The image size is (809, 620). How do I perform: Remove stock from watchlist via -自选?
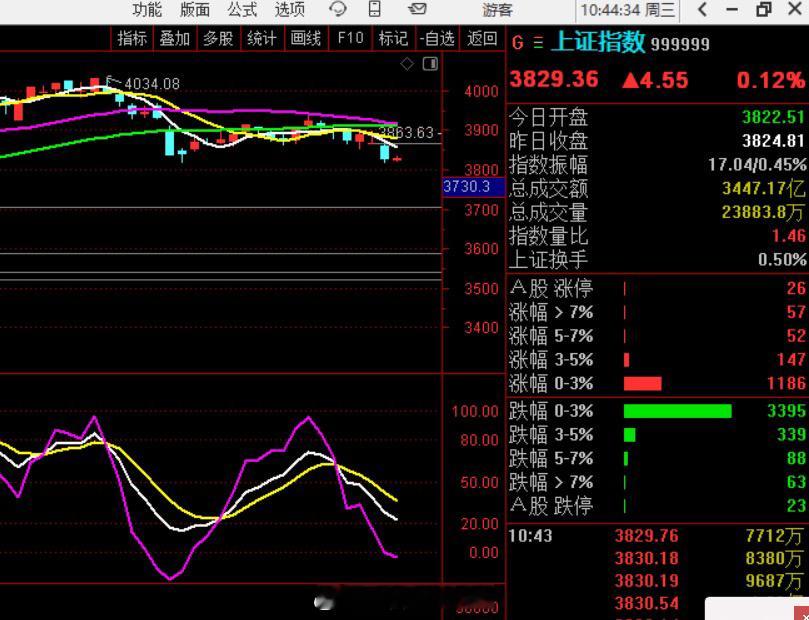point(438,38)
